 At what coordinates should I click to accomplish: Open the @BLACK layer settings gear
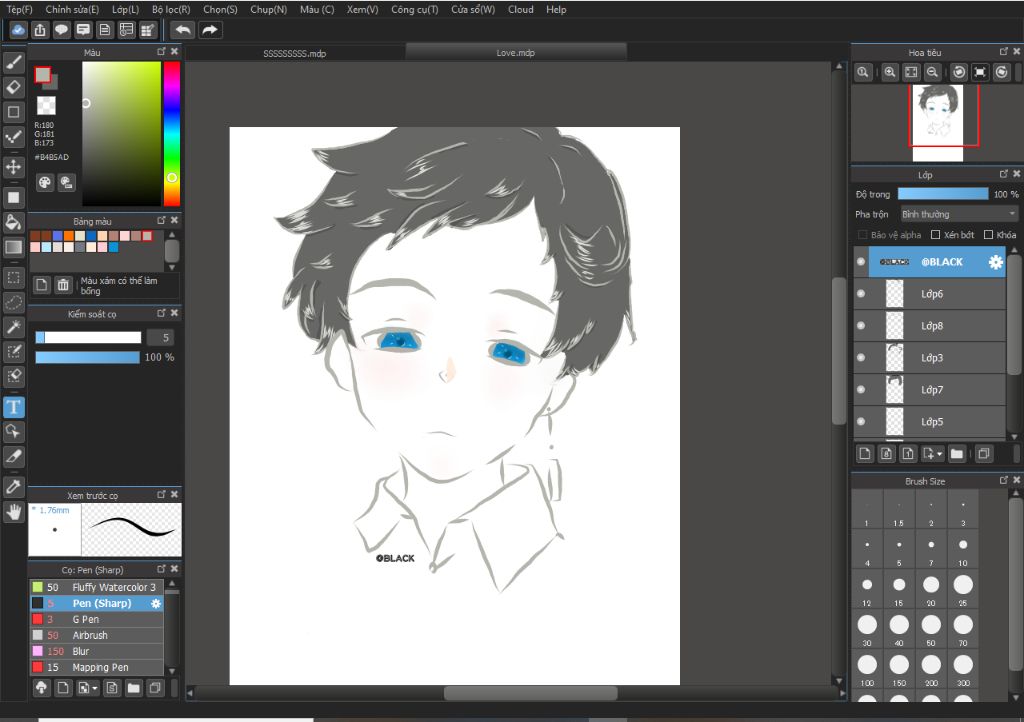coord(995,262)
